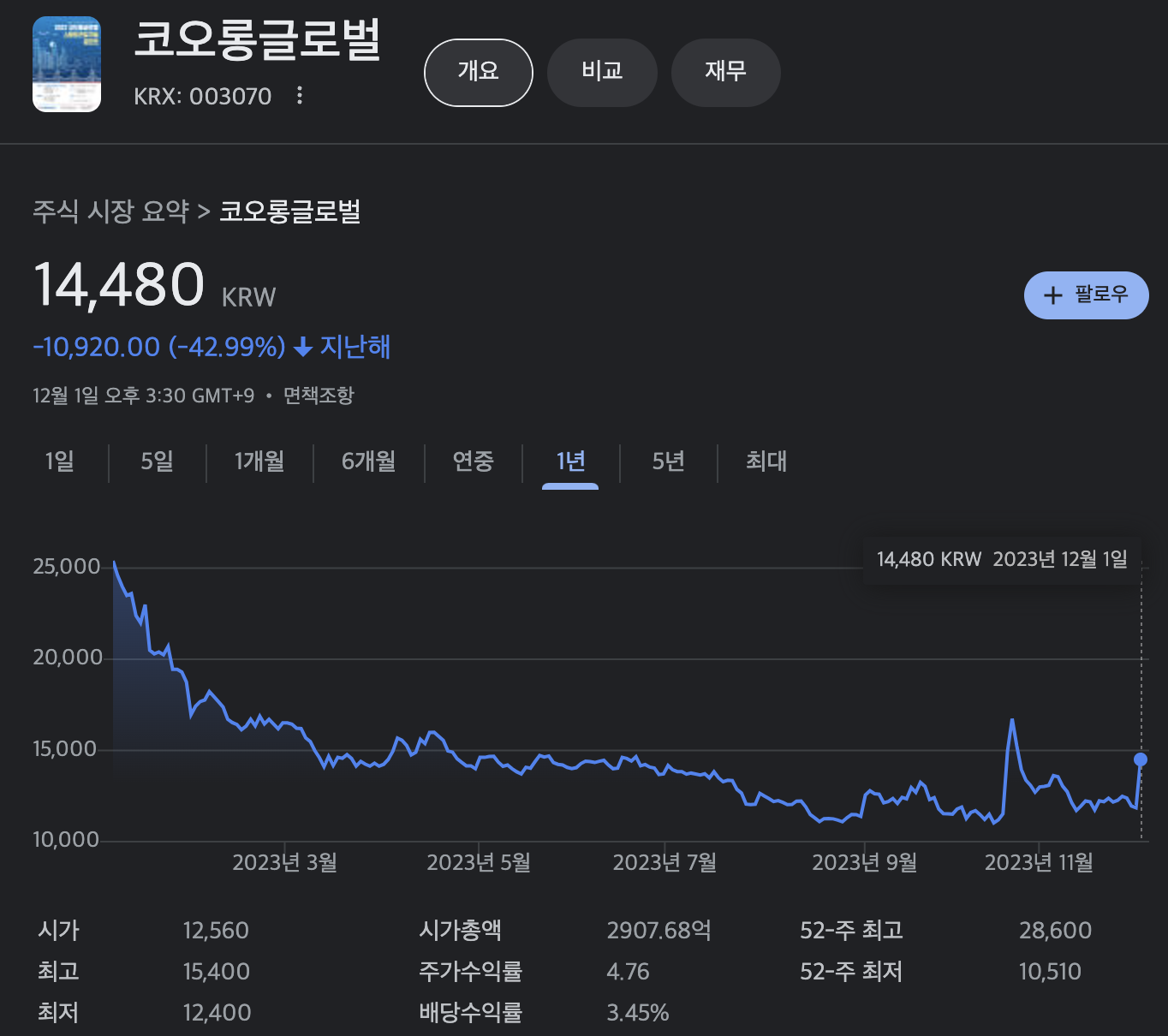Image resolution: width=1168 pixels, height=1036 pixels.
Task: Click the 2023년 7월 axis label
Action: click(x=664, y=862)
